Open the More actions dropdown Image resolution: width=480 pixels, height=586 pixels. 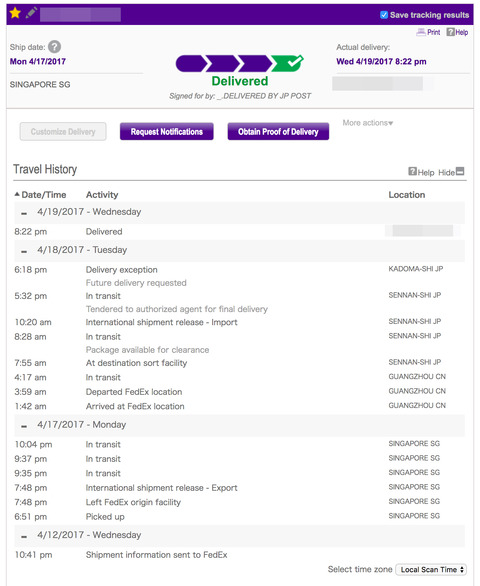(368, 123)
